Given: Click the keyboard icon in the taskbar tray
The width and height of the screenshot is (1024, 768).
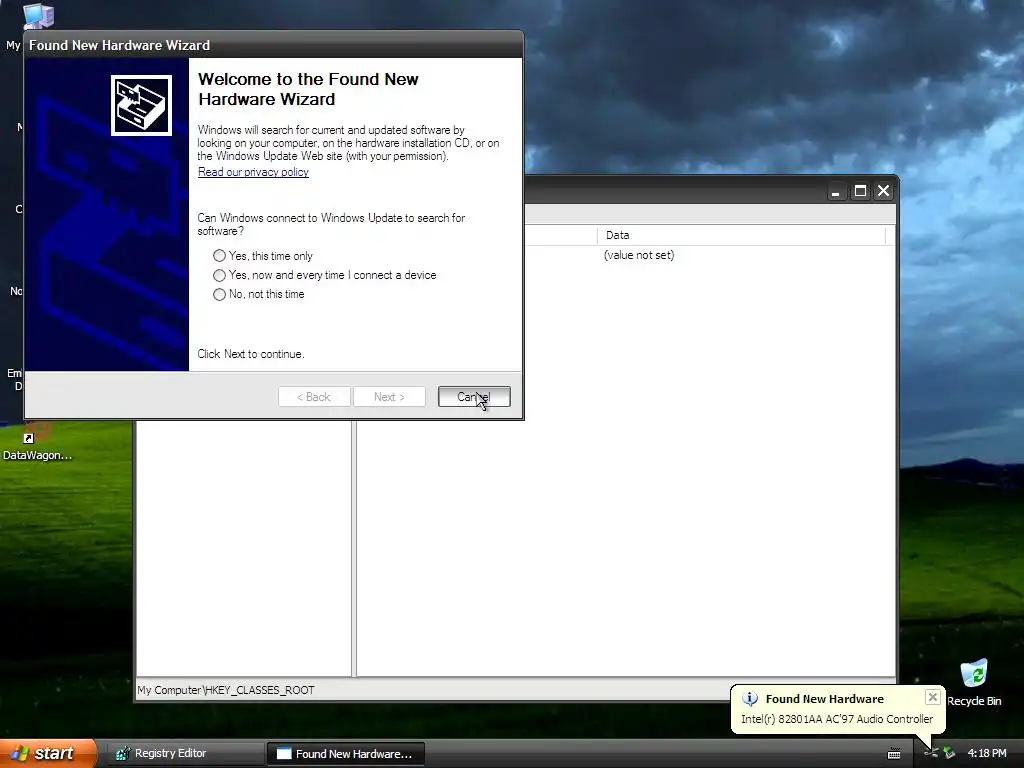Looking at the screenshot, I should (x=894, y=754).
